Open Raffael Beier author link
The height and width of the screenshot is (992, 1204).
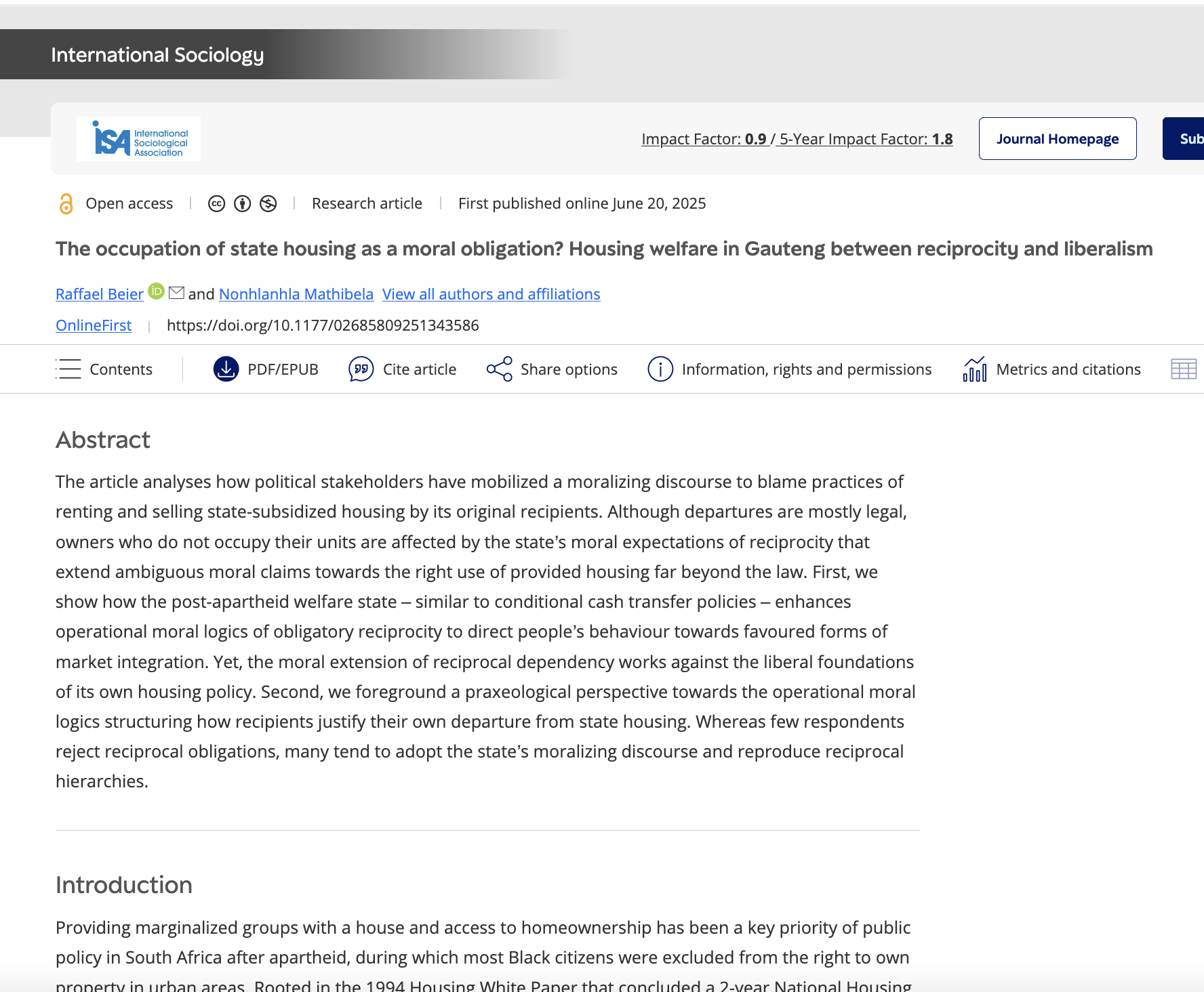(x=100, y=294)
